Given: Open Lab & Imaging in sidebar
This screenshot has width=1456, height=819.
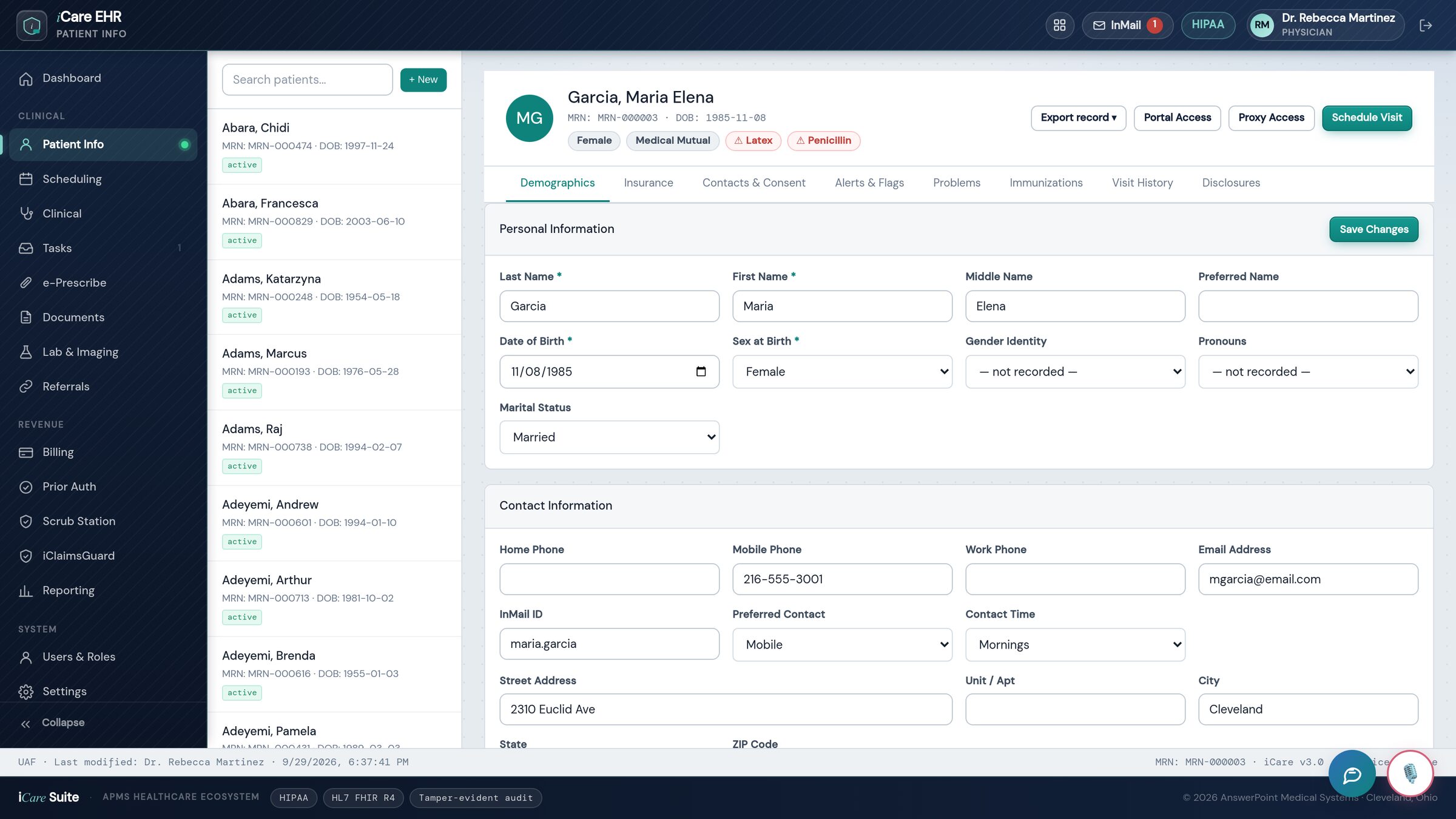Looking at the screenshot, I should [103, 352].
